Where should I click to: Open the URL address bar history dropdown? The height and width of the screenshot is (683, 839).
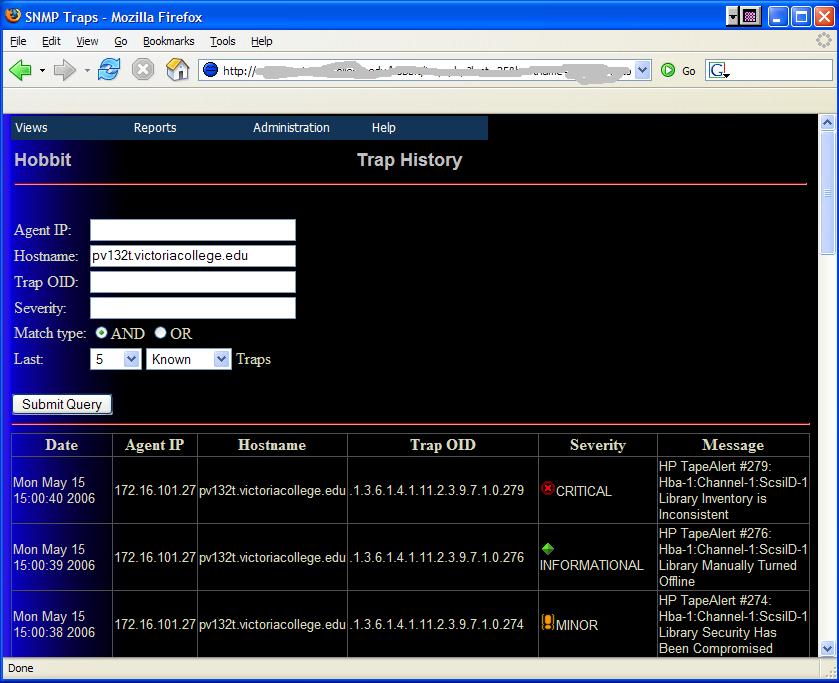tap(642, 70)
